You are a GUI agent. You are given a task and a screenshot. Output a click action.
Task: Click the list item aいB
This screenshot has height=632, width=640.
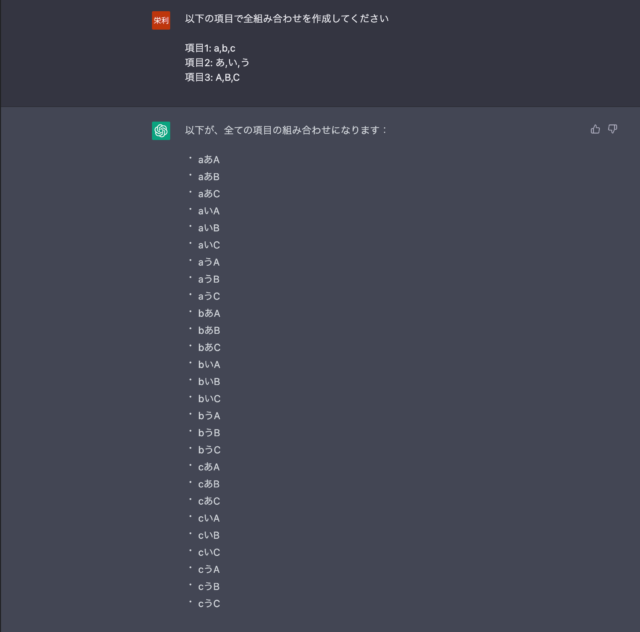[208, 228]
